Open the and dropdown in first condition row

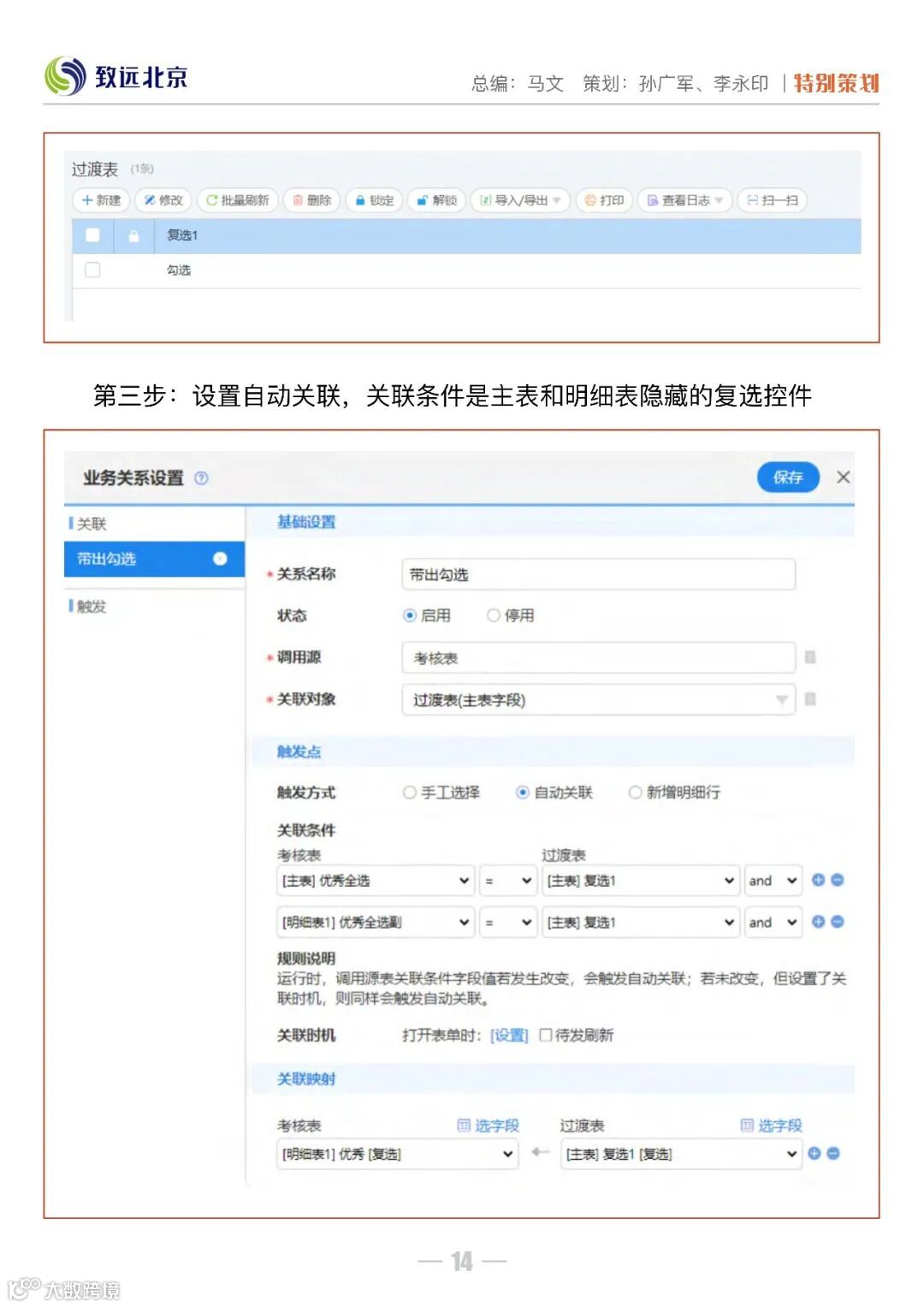[x=773, y=881]
